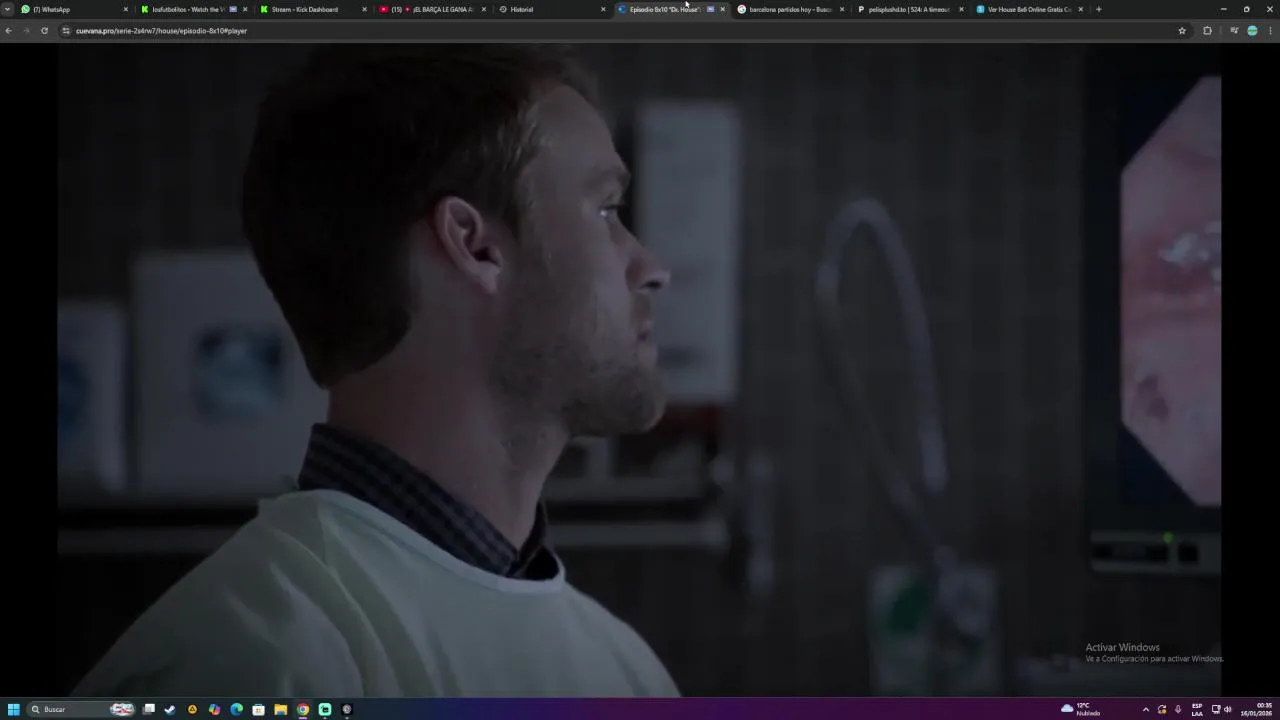Click the Buscar taskbar search box
The image size is (1280, 720).
[80, 709]
